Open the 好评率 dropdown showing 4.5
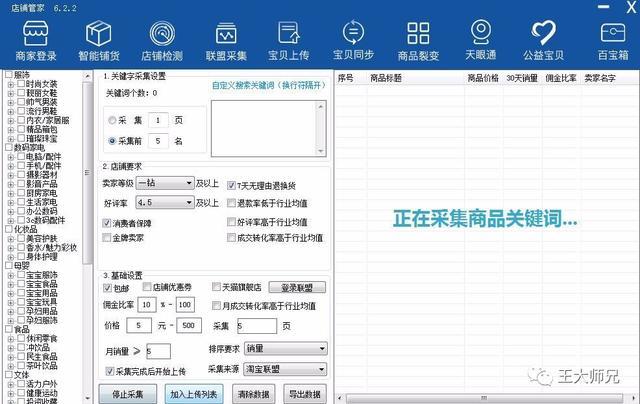Screen dimensions: 640x404 pos(164,202)
